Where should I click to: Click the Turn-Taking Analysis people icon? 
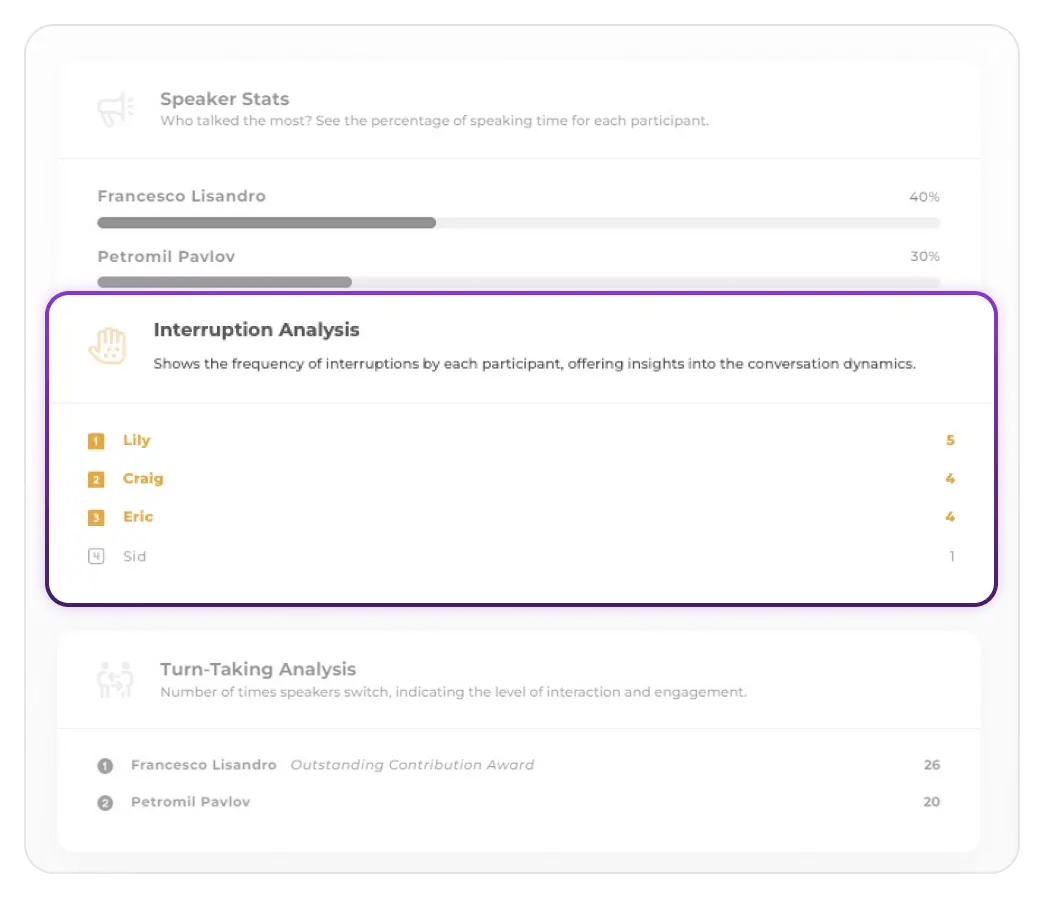pos(114,678)
